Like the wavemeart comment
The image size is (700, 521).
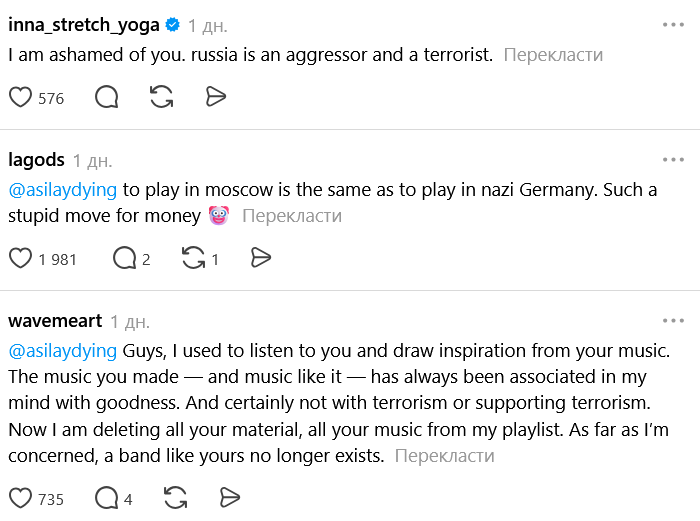pyautogui.click(x=21, y=498)
